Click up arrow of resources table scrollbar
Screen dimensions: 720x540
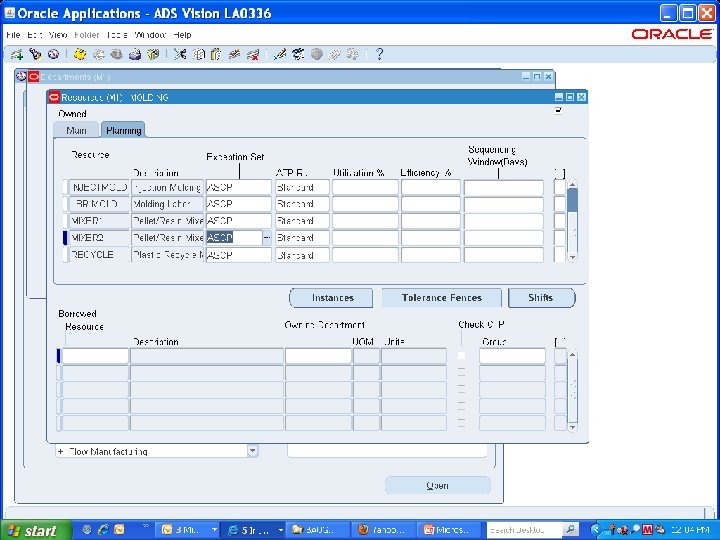(x=572, y=185)
